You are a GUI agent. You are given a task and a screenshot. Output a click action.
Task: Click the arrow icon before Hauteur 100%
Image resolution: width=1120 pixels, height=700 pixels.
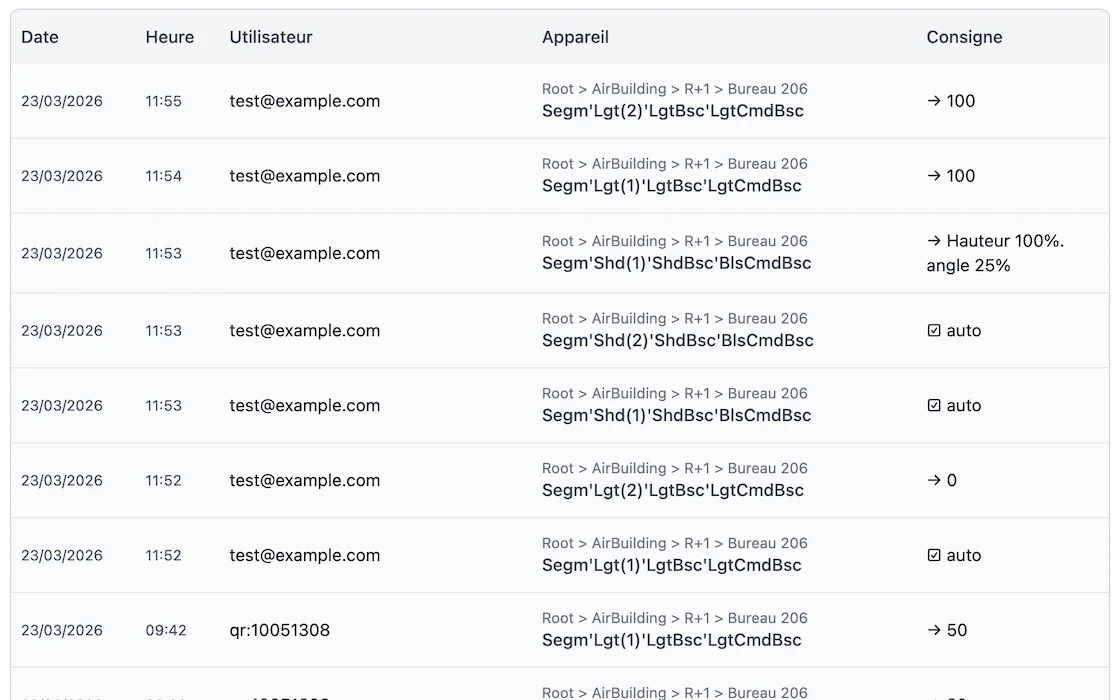tap(934, 241)
